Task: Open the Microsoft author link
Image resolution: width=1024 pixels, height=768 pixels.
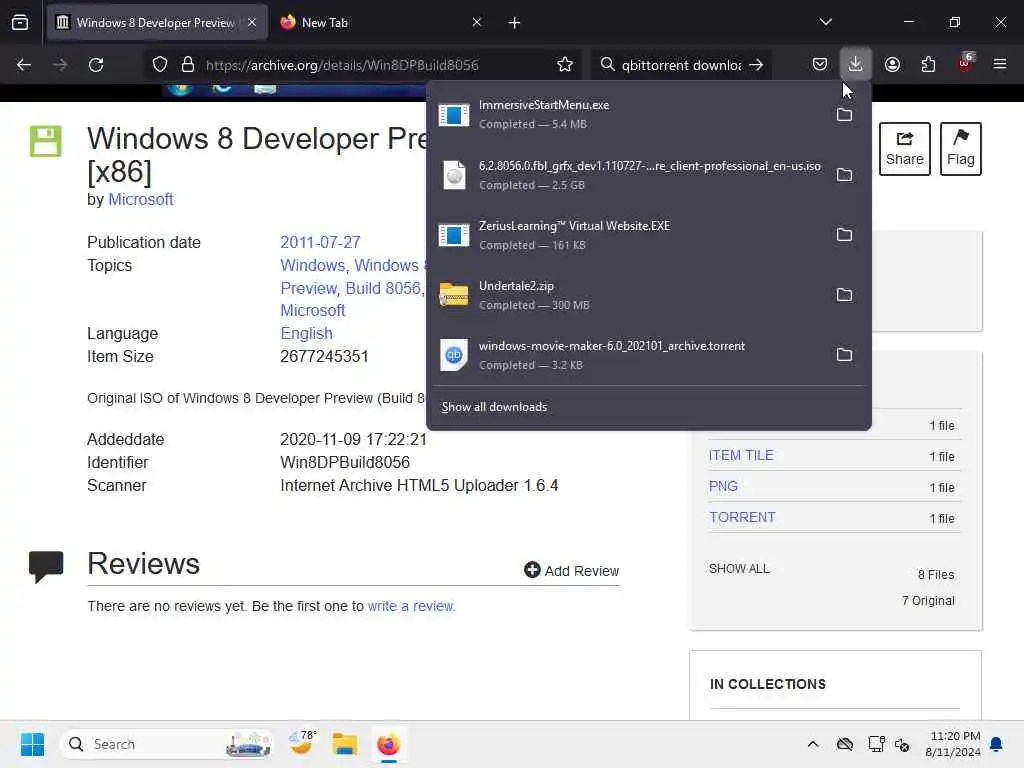Action: pos(140,199)
